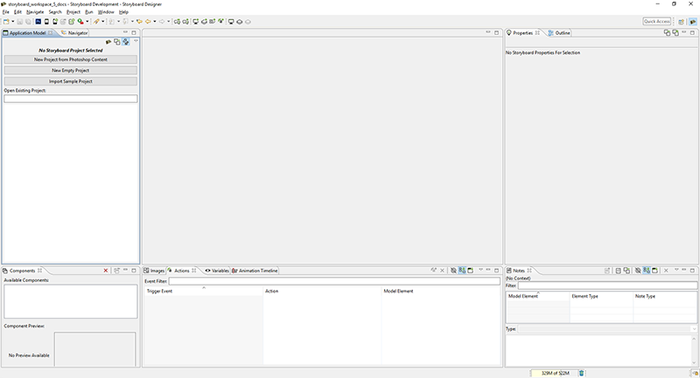700x378 pixels.
Task: Click New Project from Photoshop Content button
Action: click(x=71, y=59)
